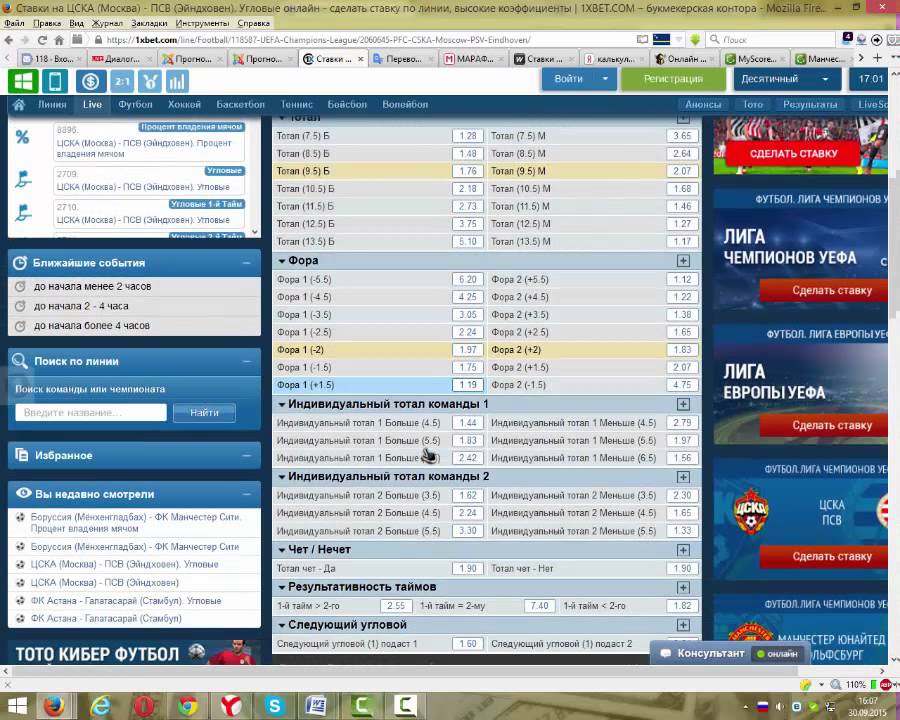Open the Баскетбол sport tab

click(x=240, y=104)
